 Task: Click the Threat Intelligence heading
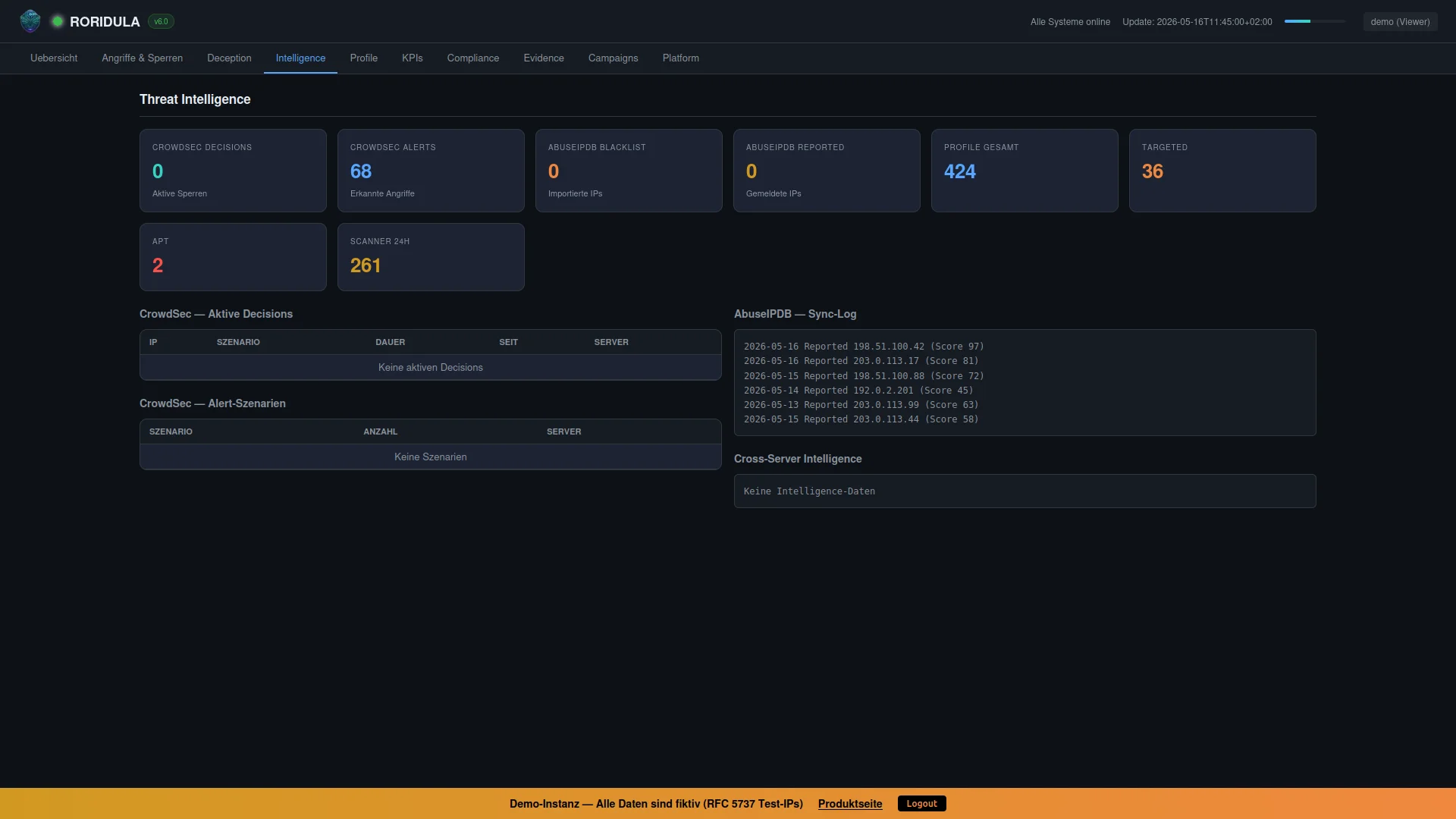click(x=195, y=99)
